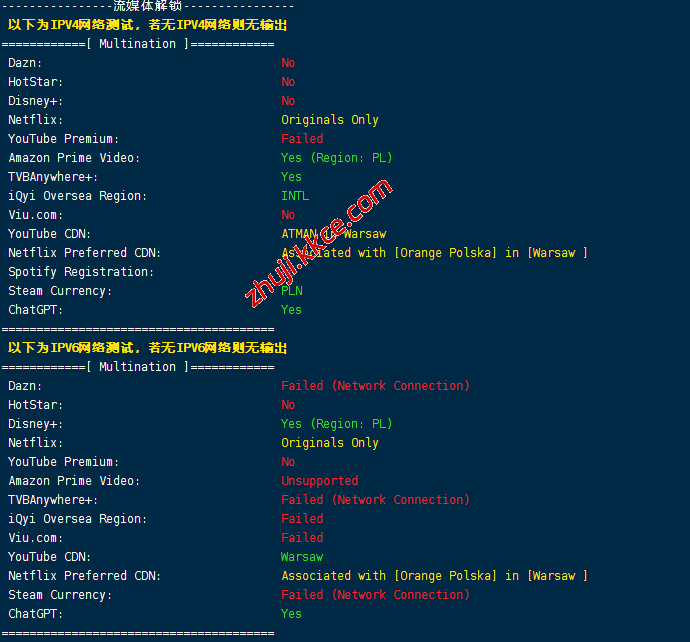Select the ChatGPT "Yes" result in the IPV6 section
690x642 pixels.
[x=291, y=614]
